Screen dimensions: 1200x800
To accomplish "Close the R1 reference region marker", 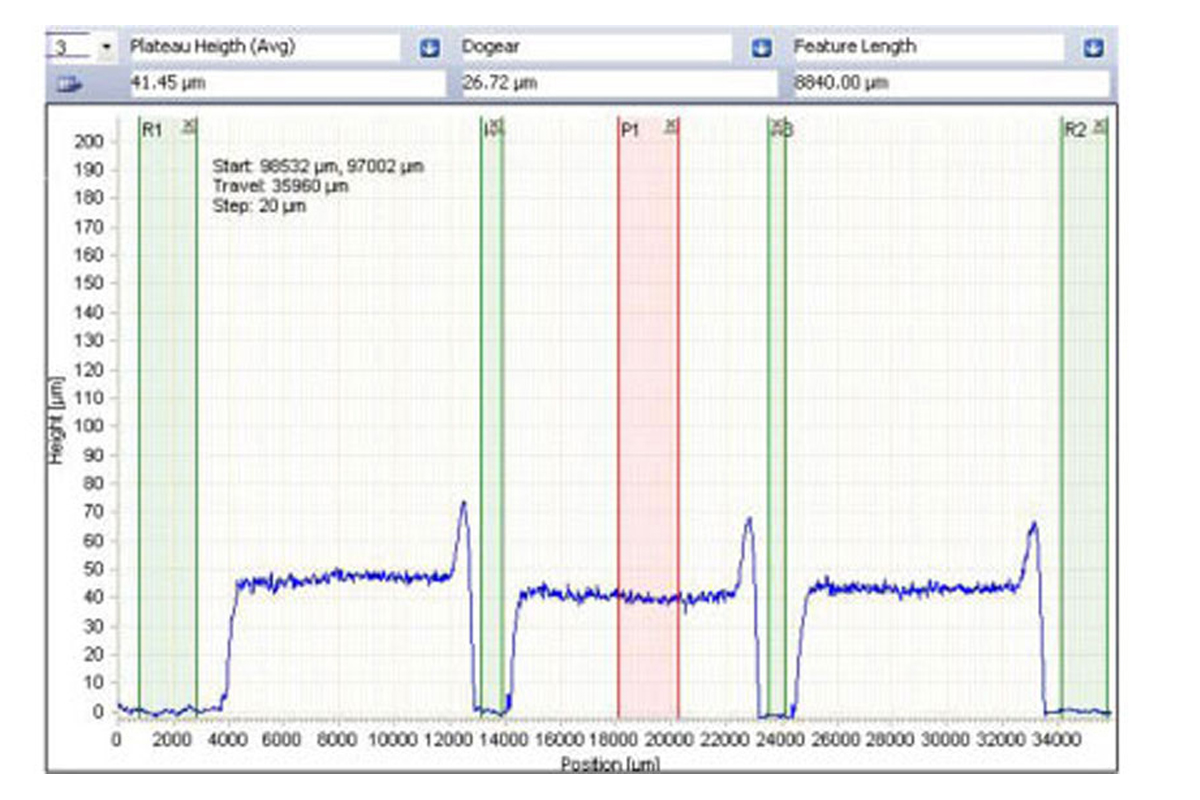I will 190,126.
